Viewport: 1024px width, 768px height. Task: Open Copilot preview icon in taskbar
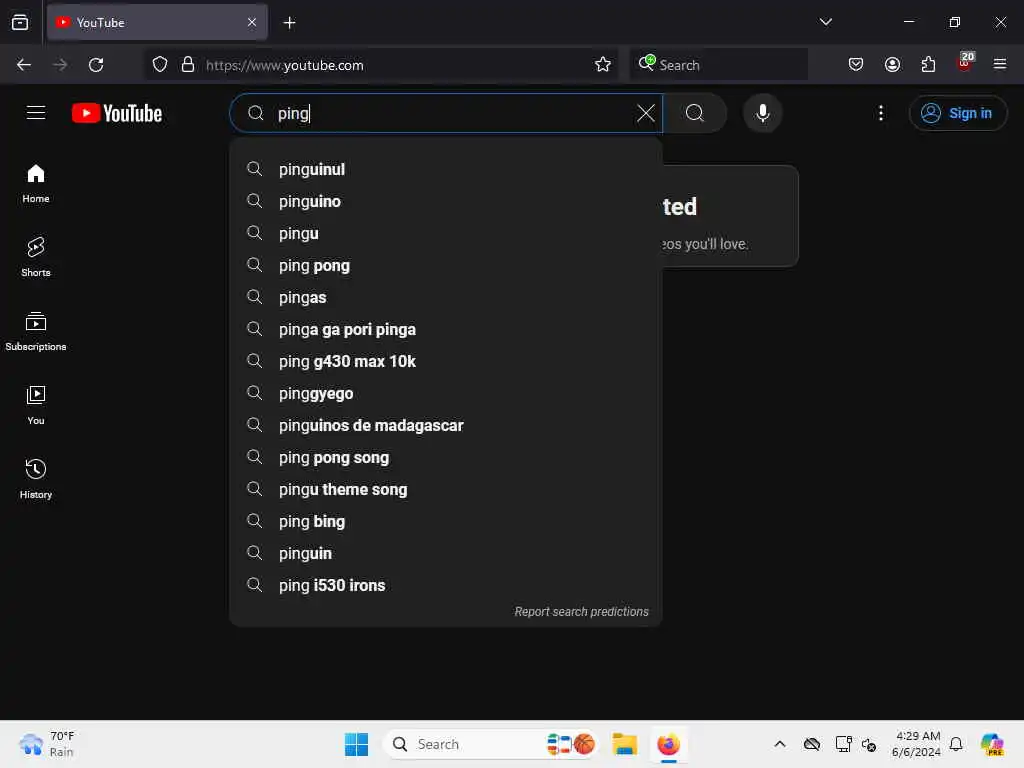coord(992,744)
